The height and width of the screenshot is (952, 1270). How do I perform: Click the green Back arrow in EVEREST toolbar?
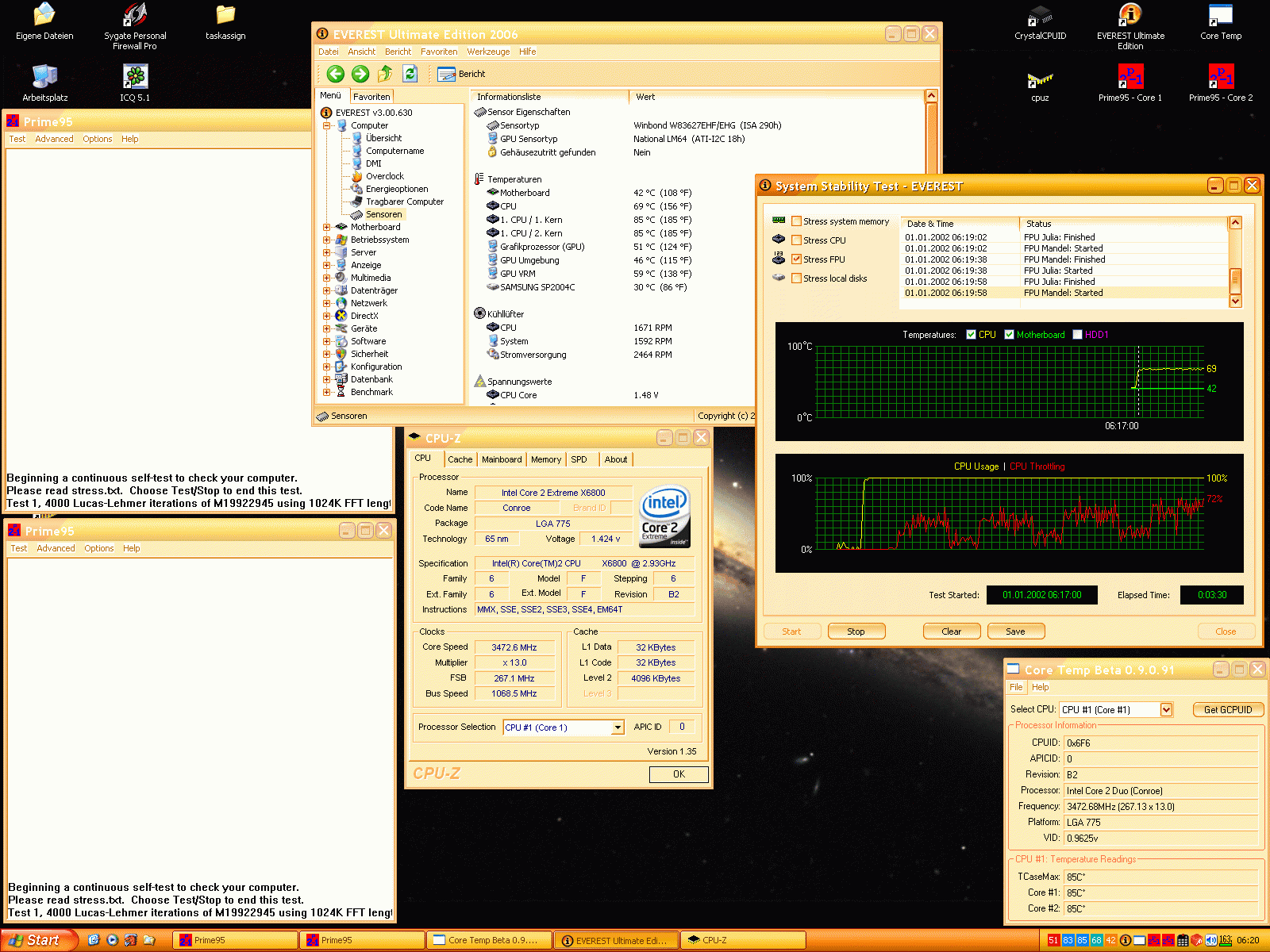point(336,74)
